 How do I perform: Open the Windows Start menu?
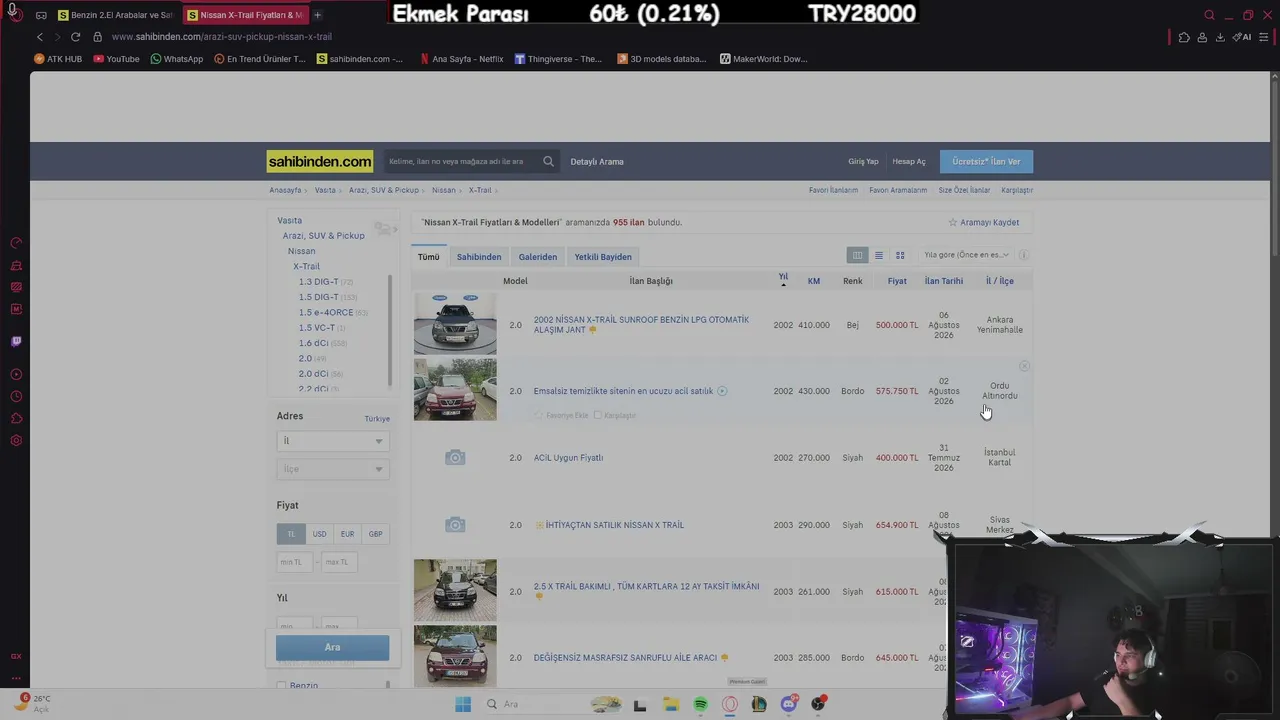pos(463,704)
